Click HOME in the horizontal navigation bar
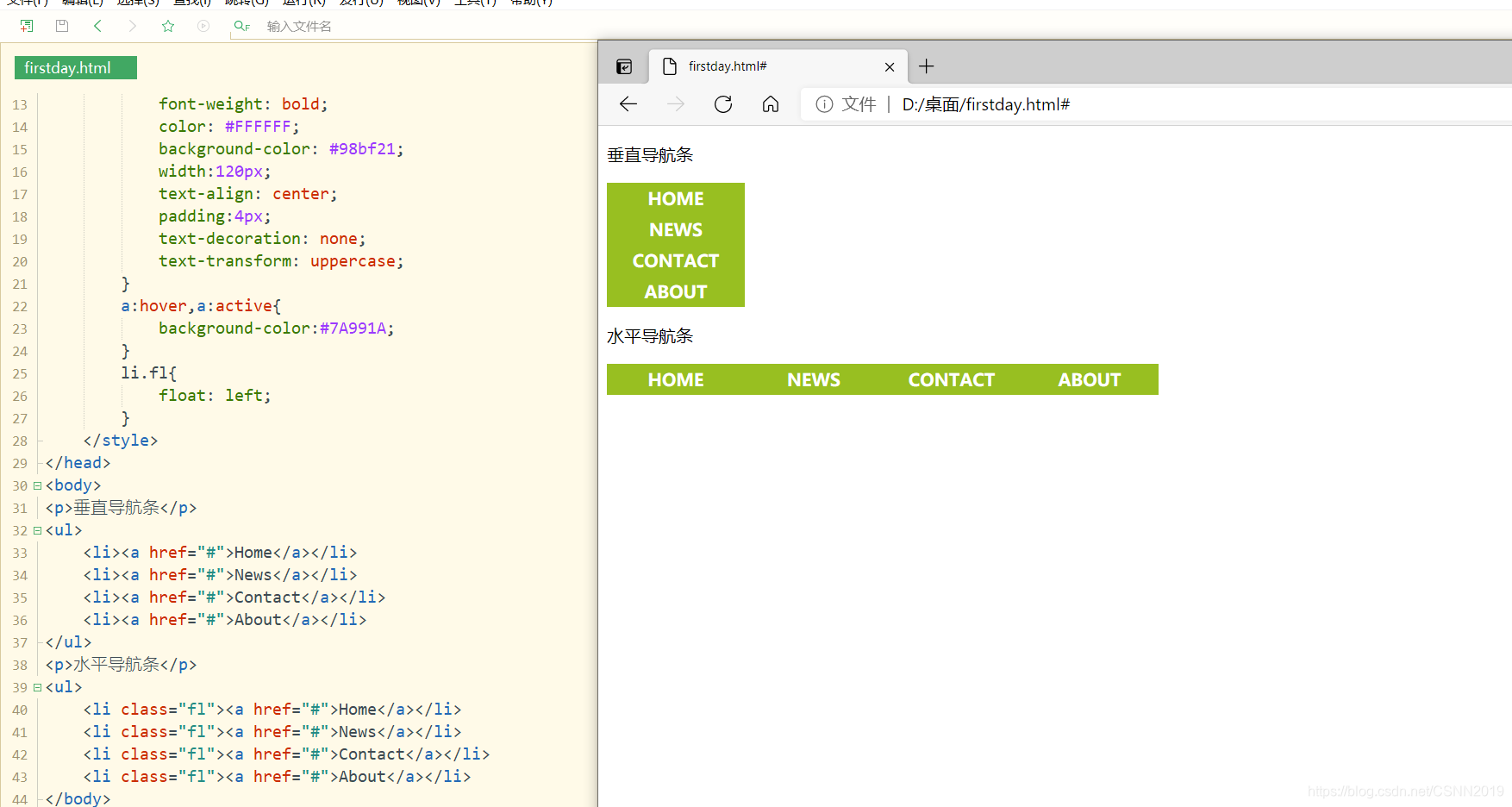This screenshot has width=1512, height=807. (676, 379)
